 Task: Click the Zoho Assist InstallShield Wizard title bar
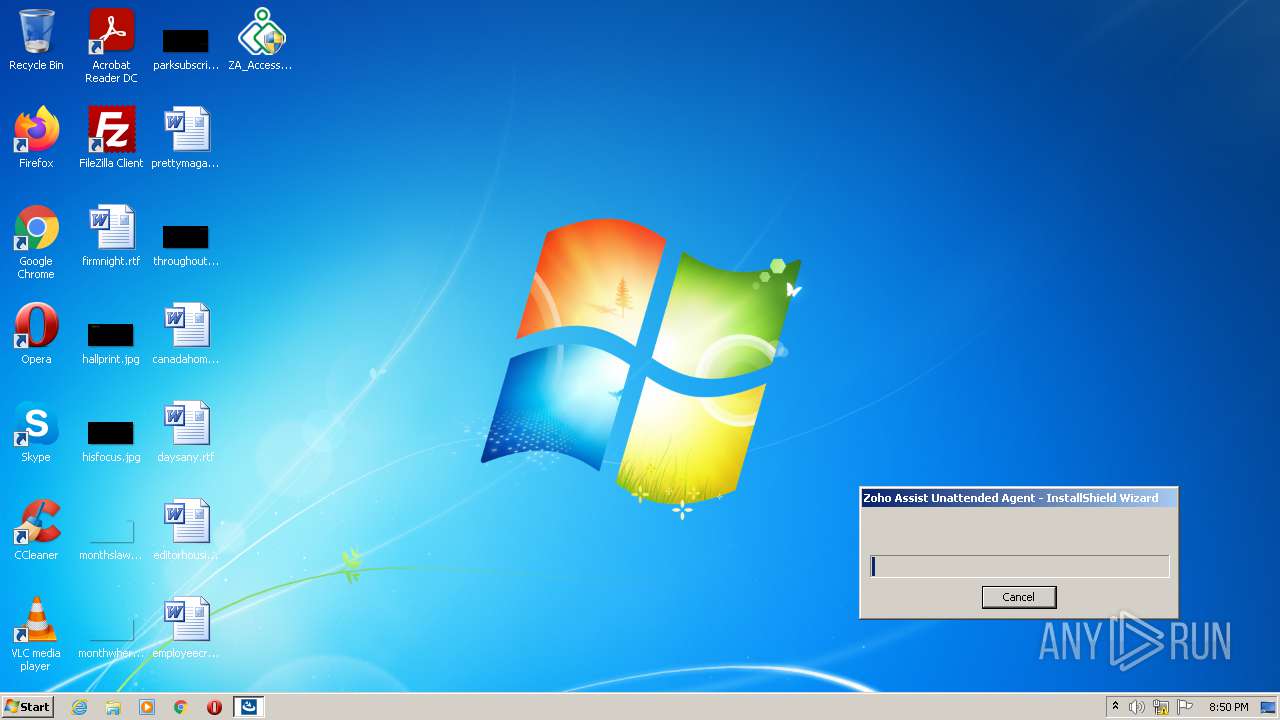coord(1019,498)
